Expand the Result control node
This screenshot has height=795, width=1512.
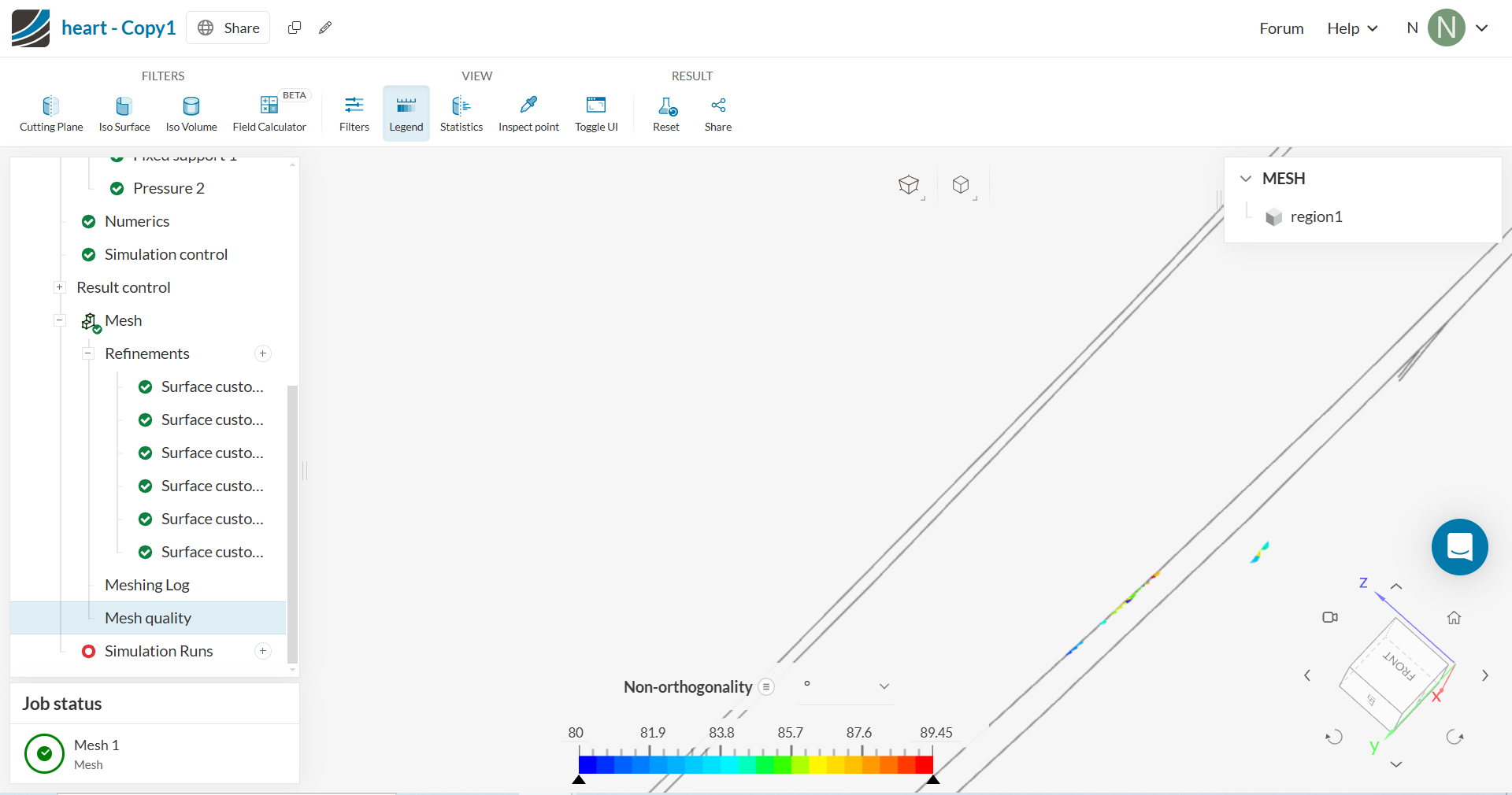click(59, 287)
